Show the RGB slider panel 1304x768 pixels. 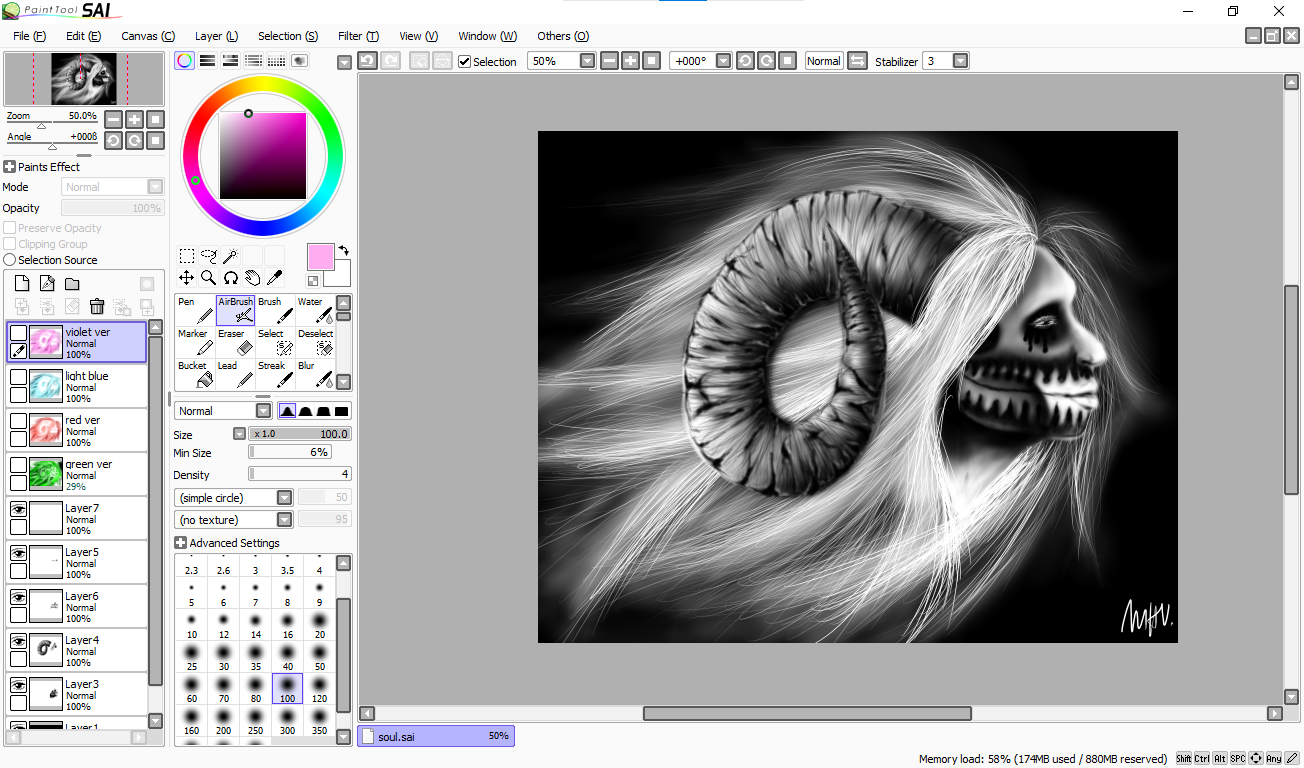click(x=207, y=61)
